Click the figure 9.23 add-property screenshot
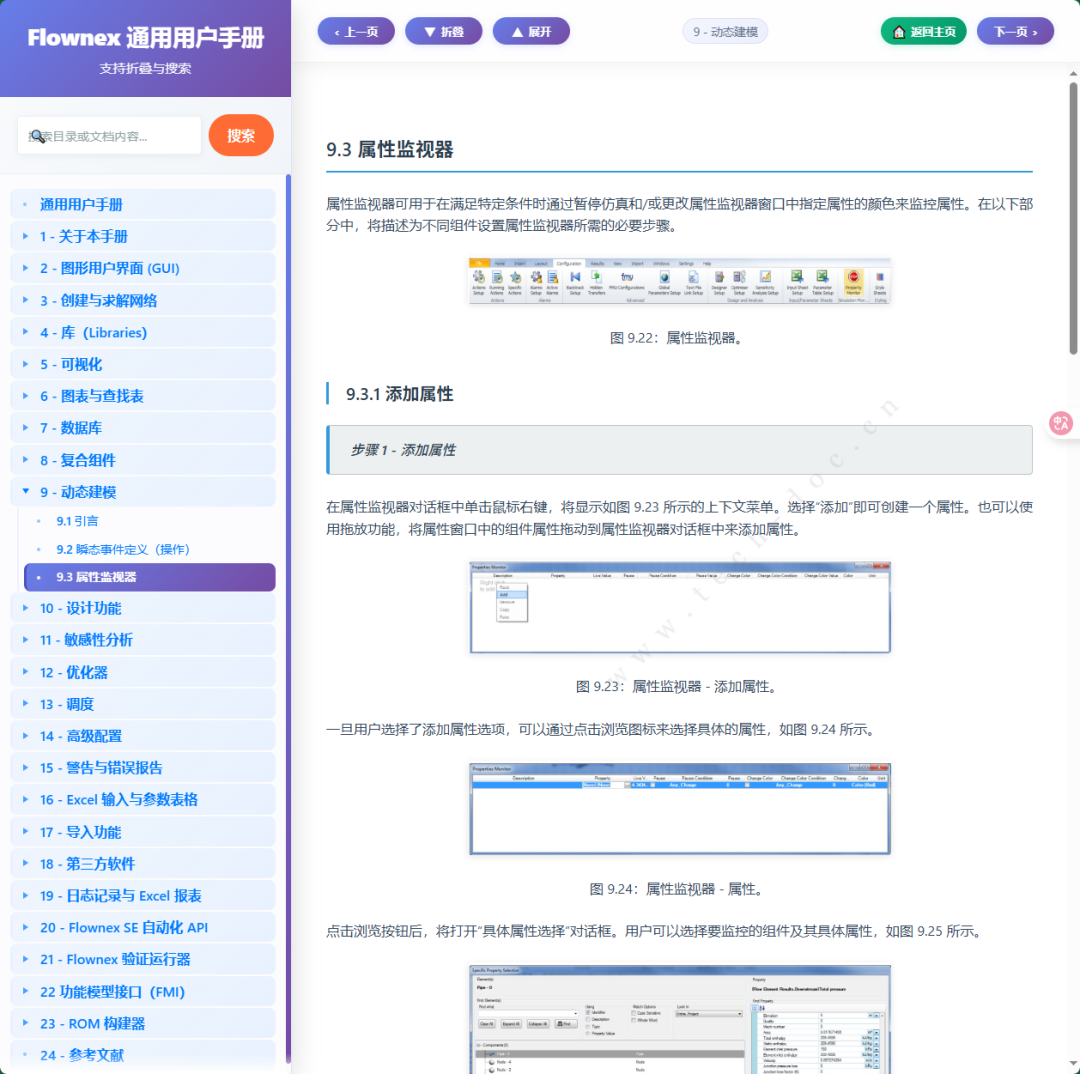Viewport: 1080px width, 1074px height. tap(680, 608)
